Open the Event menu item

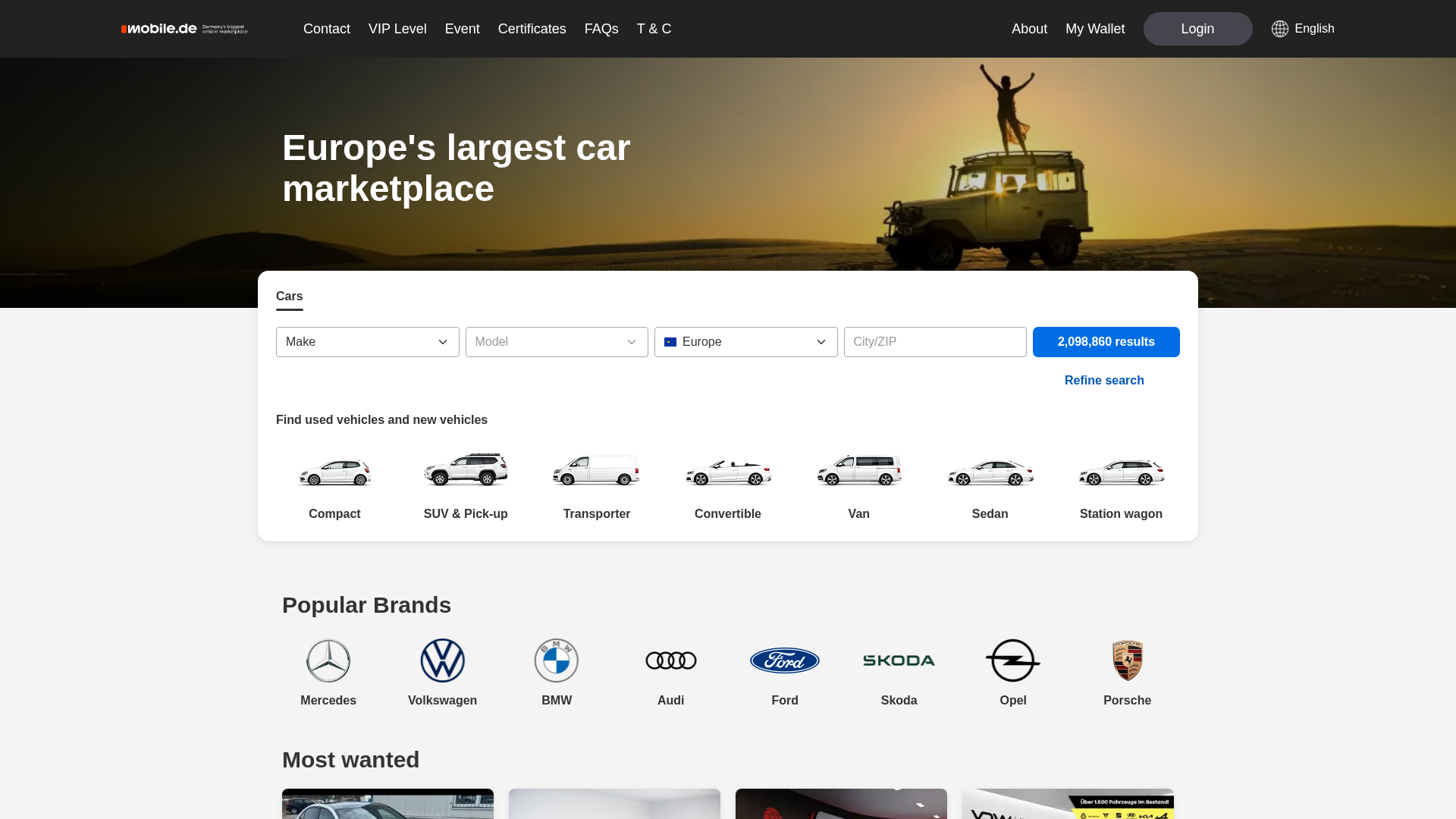[x=463, y=29]
